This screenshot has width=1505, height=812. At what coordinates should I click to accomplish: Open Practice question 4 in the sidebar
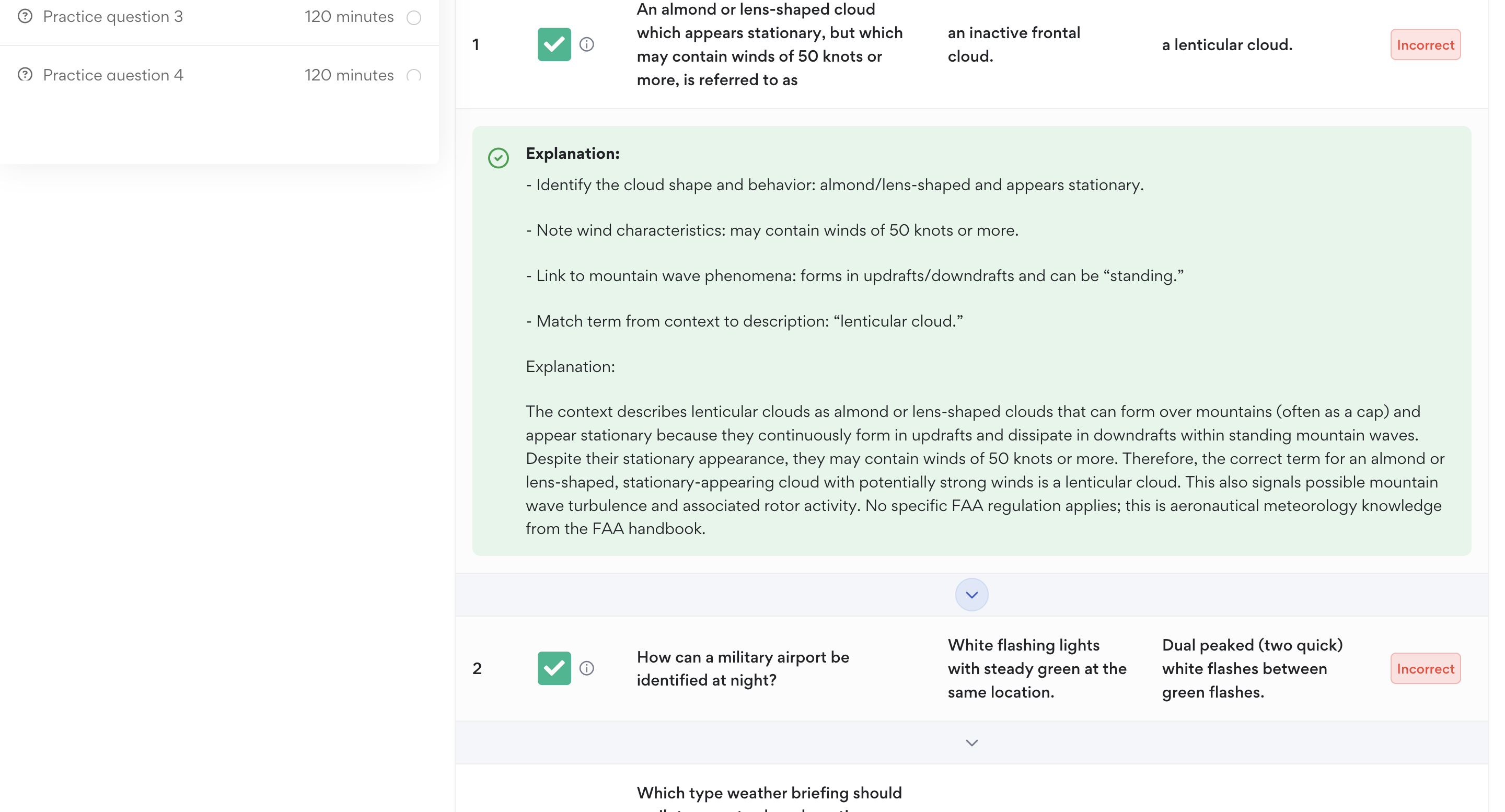tap(113, 75)
